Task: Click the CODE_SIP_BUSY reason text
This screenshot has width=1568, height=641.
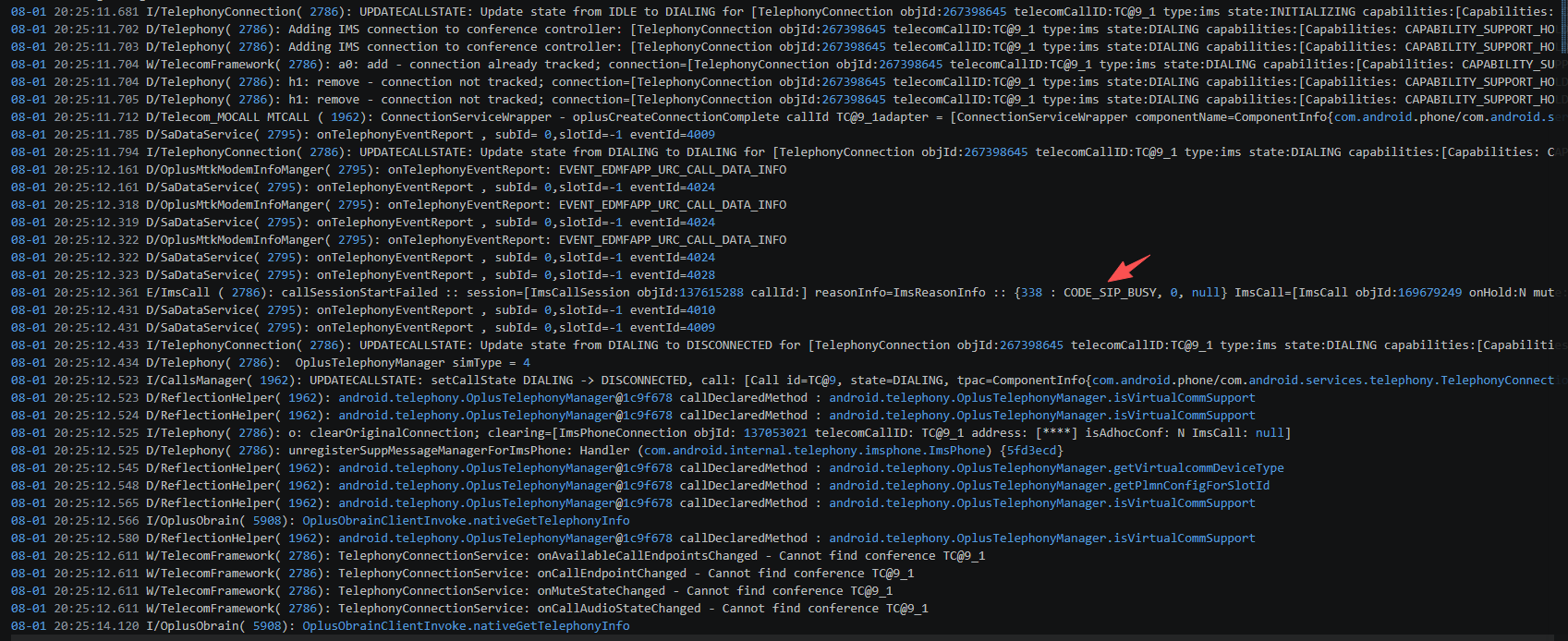Action: (x=1110, y=293)
